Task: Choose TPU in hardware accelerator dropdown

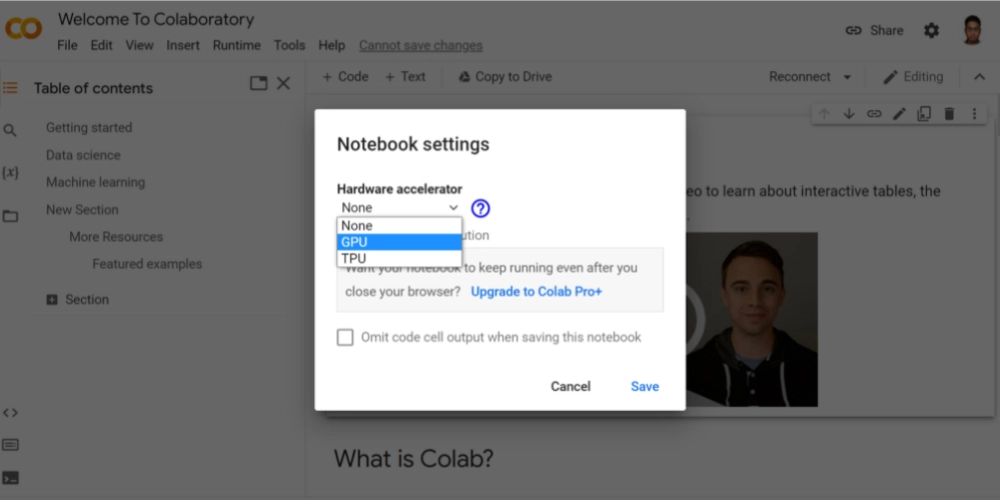Action: coord(399,258)
